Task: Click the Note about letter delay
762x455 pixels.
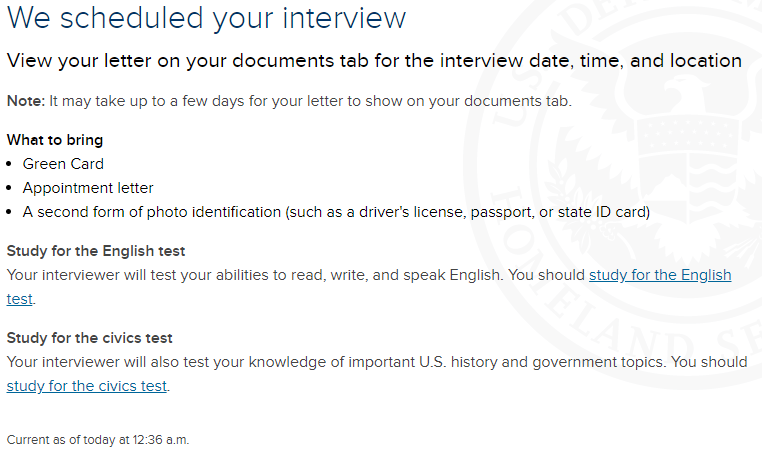Action: [289, 101]
